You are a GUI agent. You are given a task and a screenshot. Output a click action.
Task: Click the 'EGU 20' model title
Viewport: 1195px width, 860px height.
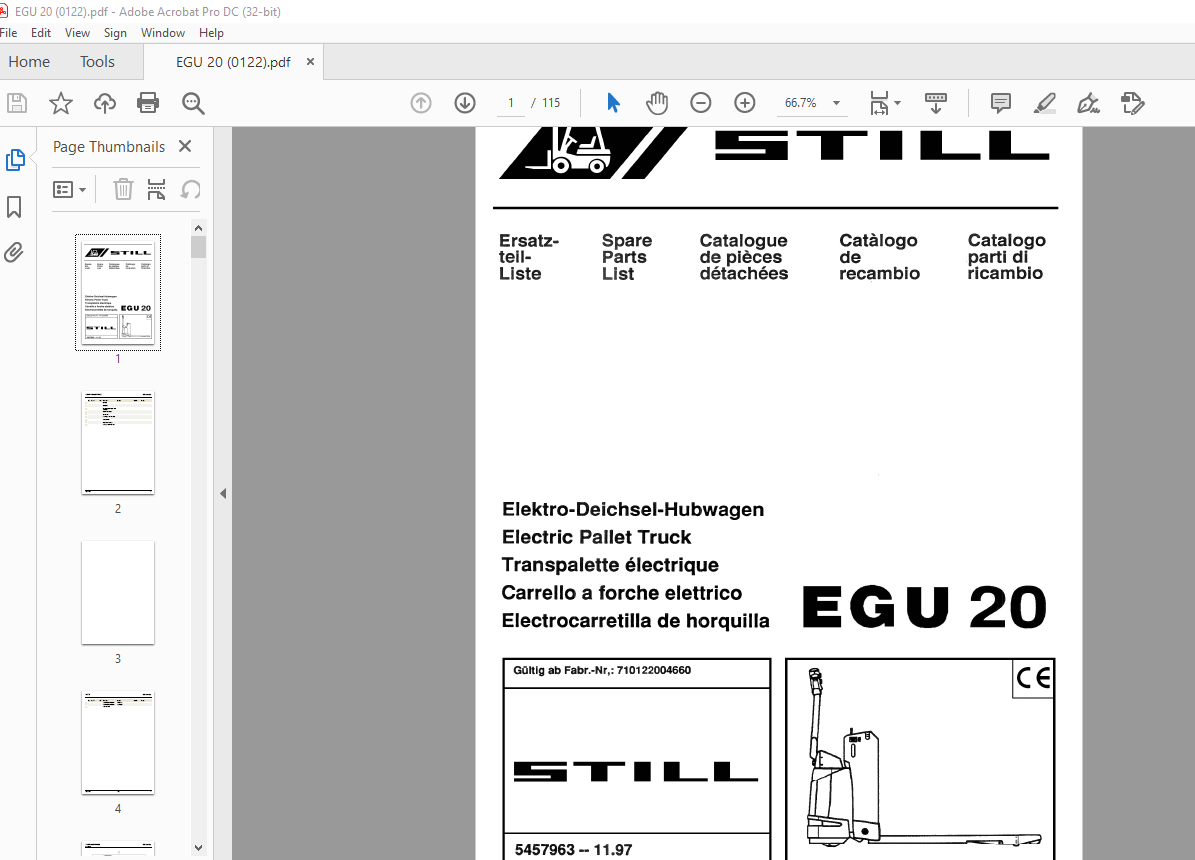924,607
